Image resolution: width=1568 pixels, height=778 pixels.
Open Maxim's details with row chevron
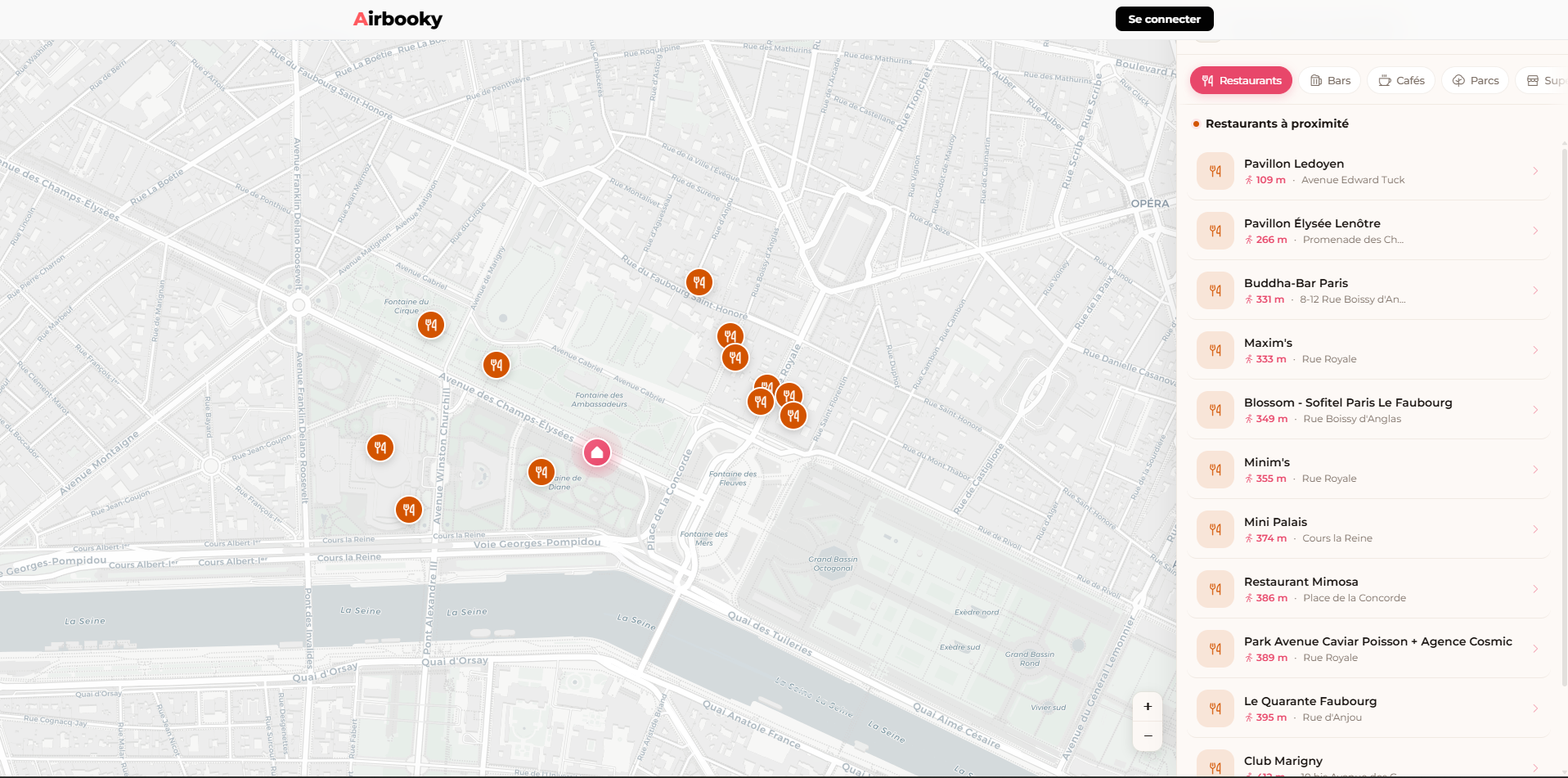1535,350
